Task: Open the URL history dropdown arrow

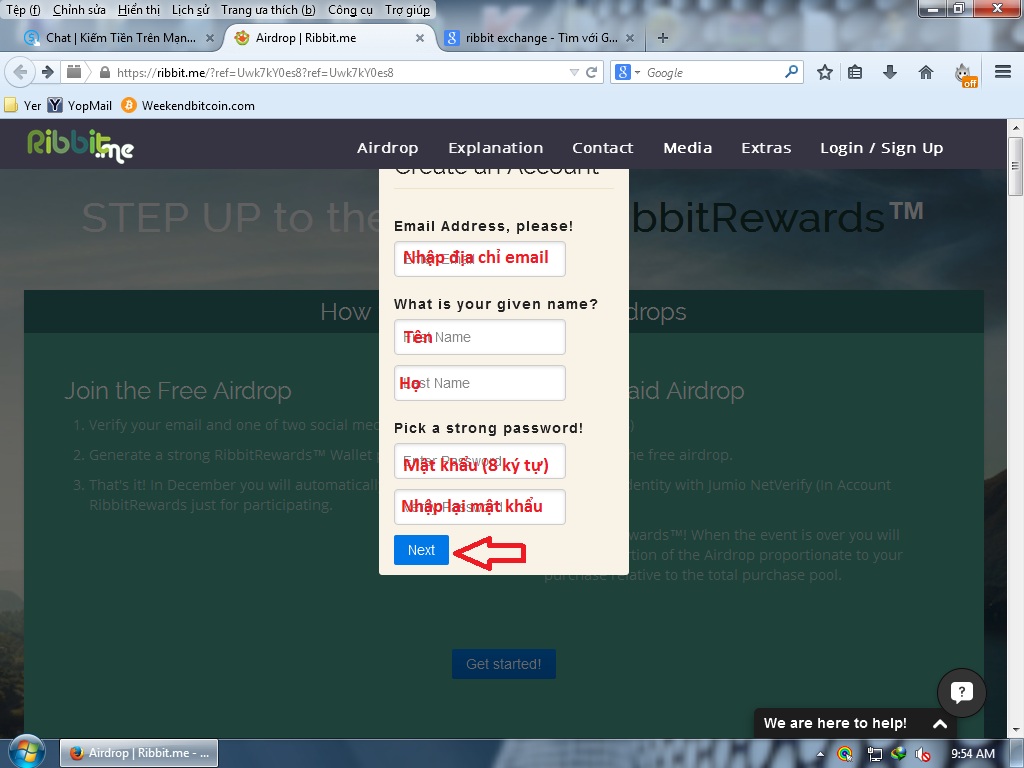Action: coord(574,72)
